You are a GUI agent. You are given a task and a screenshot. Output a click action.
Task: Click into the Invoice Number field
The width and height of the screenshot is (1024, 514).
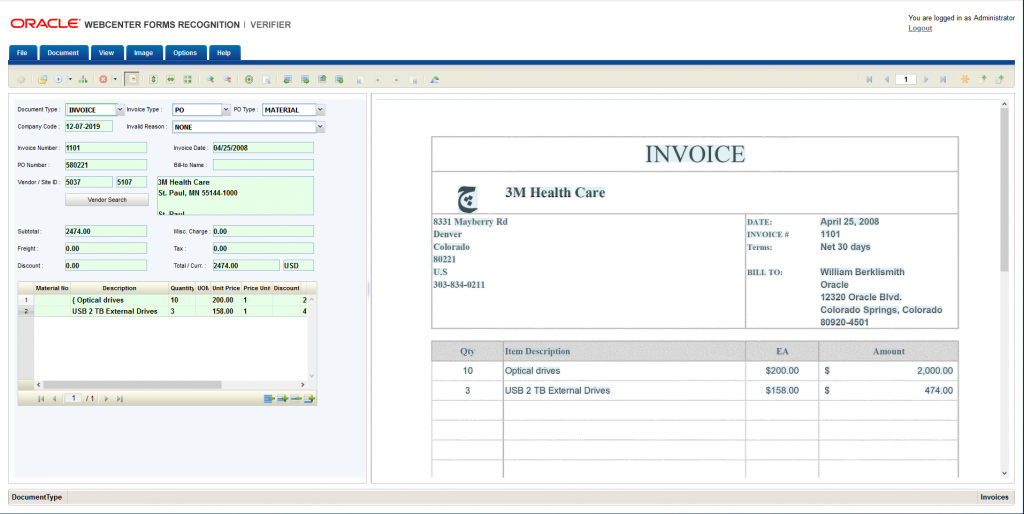click(x=105, y=148)
